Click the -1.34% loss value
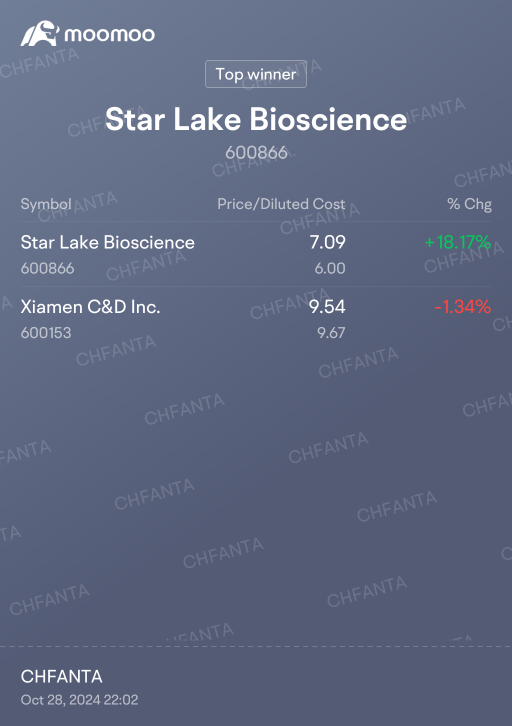 pos(462,307)
